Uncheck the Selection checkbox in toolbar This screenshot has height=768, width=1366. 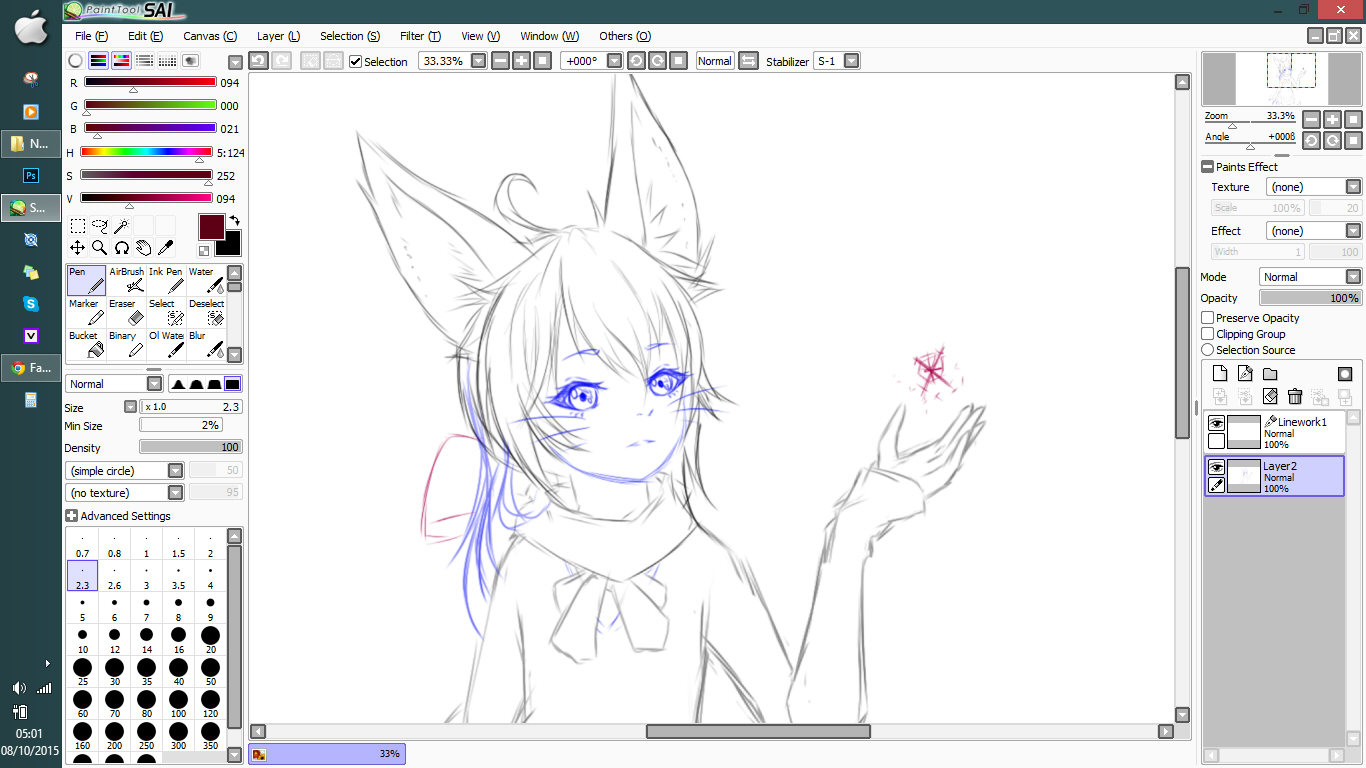[355, 61]
